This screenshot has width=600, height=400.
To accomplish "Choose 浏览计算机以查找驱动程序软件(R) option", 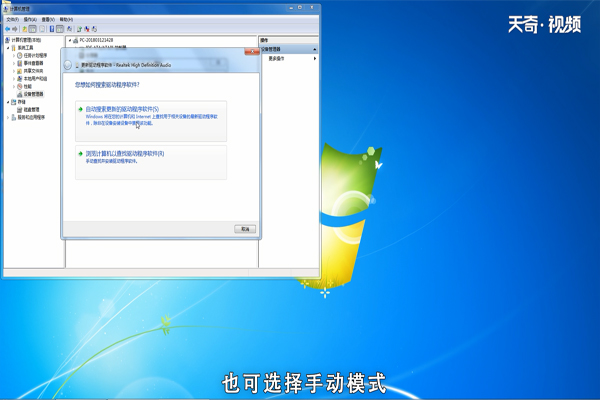I will [151, 162].
